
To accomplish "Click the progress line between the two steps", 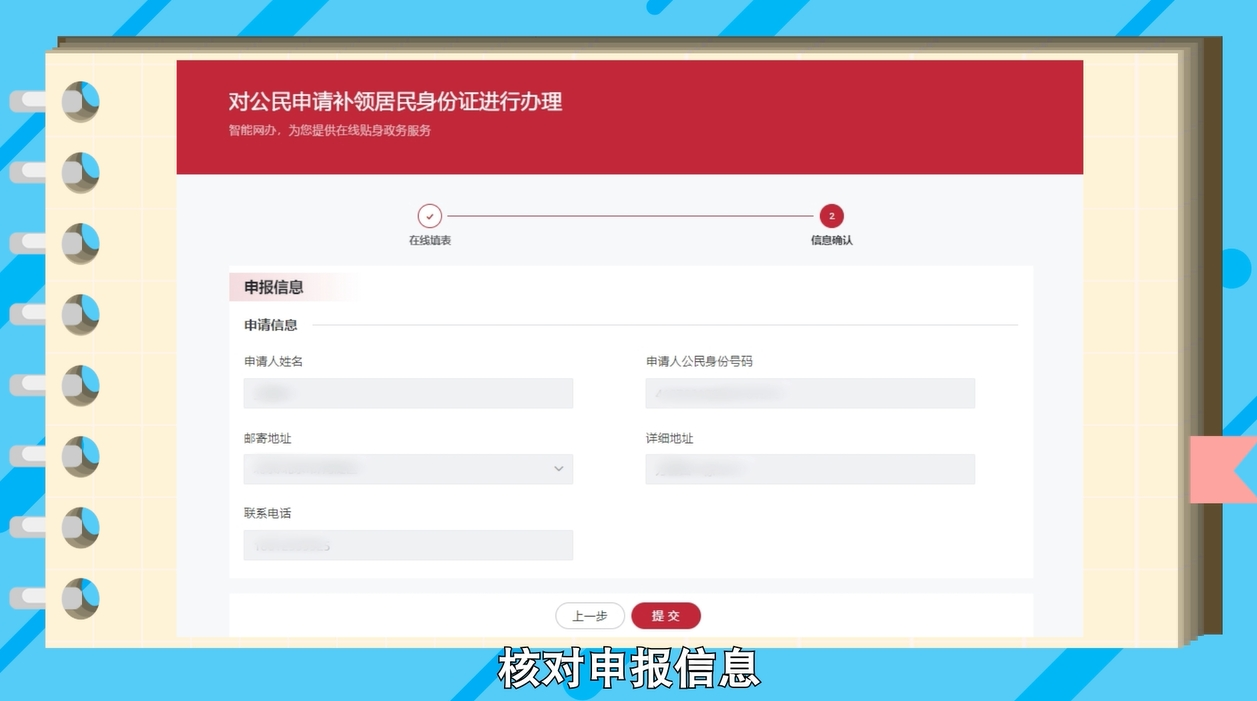I will (630, 215).
